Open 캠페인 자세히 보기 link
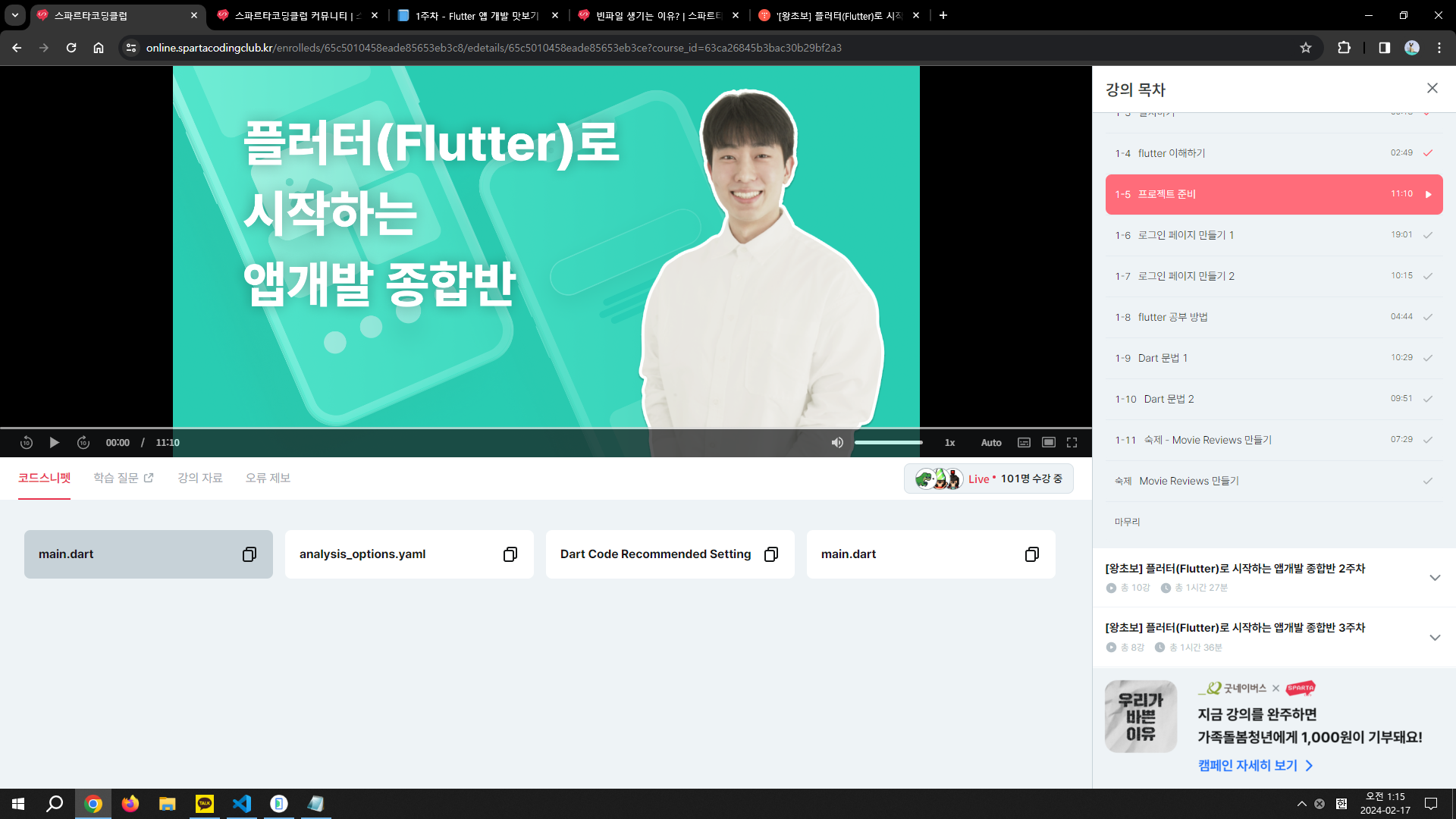 point(1255,766)
